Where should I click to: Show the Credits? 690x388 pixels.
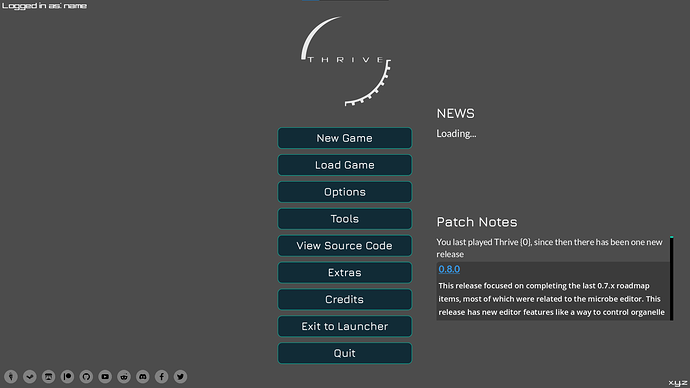pos(345,299)
